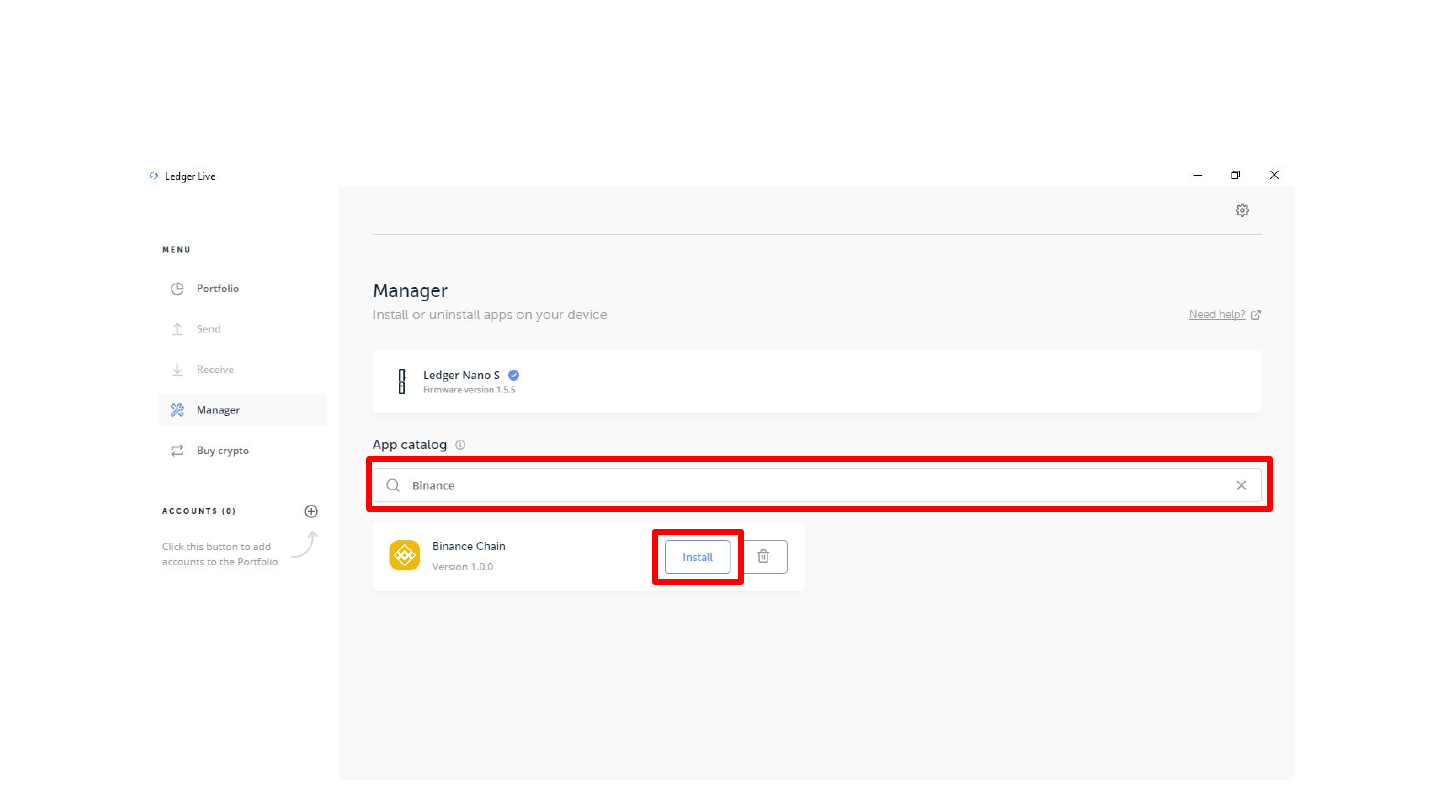The image size is (1440, 810).
Task: Restore down the Ledger Live window
Action: (x=1236, y=175)
